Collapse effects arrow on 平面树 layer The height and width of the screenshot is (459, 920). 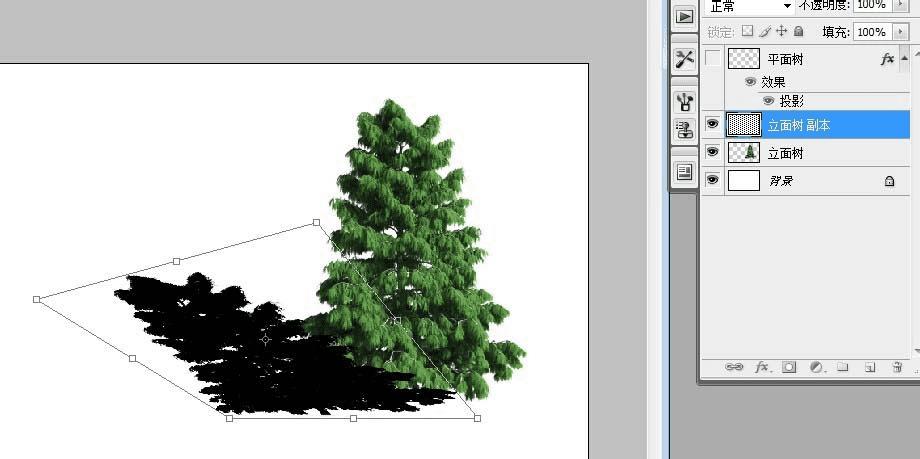[x=905, y=59]
